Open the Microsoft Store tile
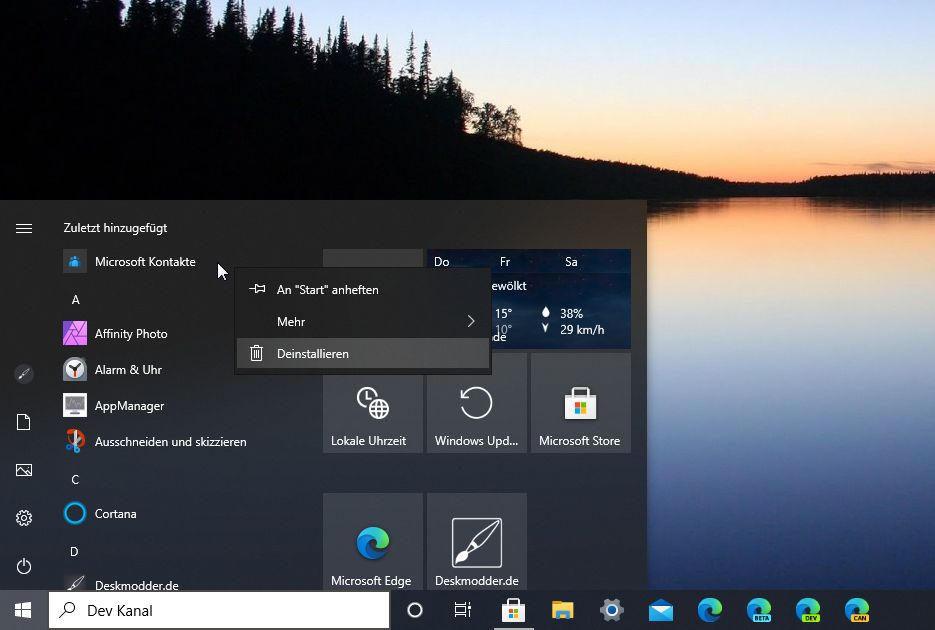This screenshot has width=935, height=630. pyautogui.click(x=580, y=403)
